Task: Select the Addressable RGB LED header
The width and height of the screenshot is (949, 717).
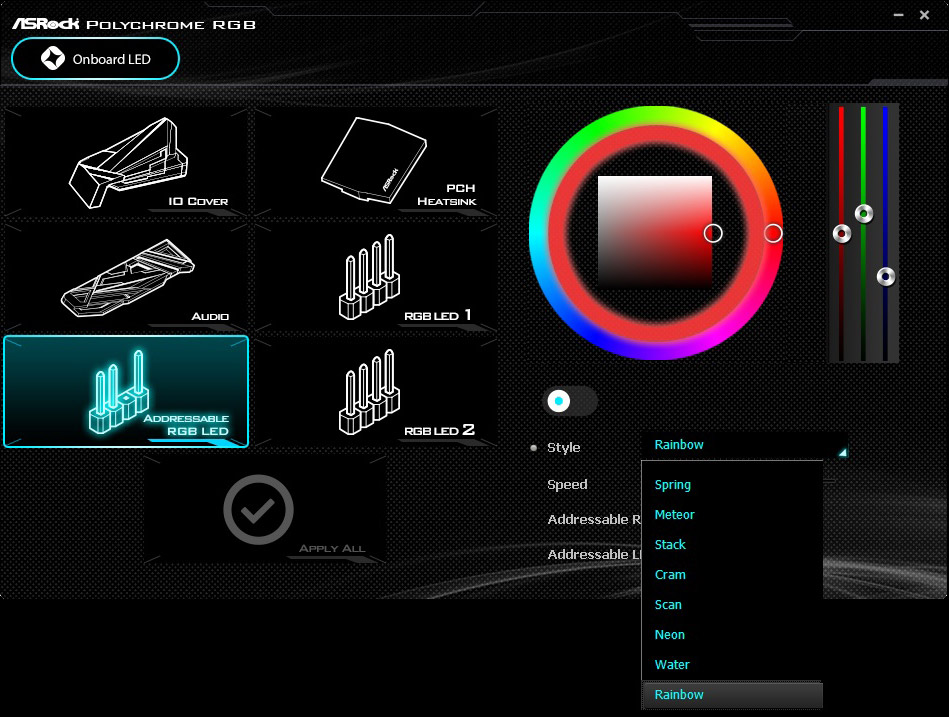Action: click(x=126, y=391)
